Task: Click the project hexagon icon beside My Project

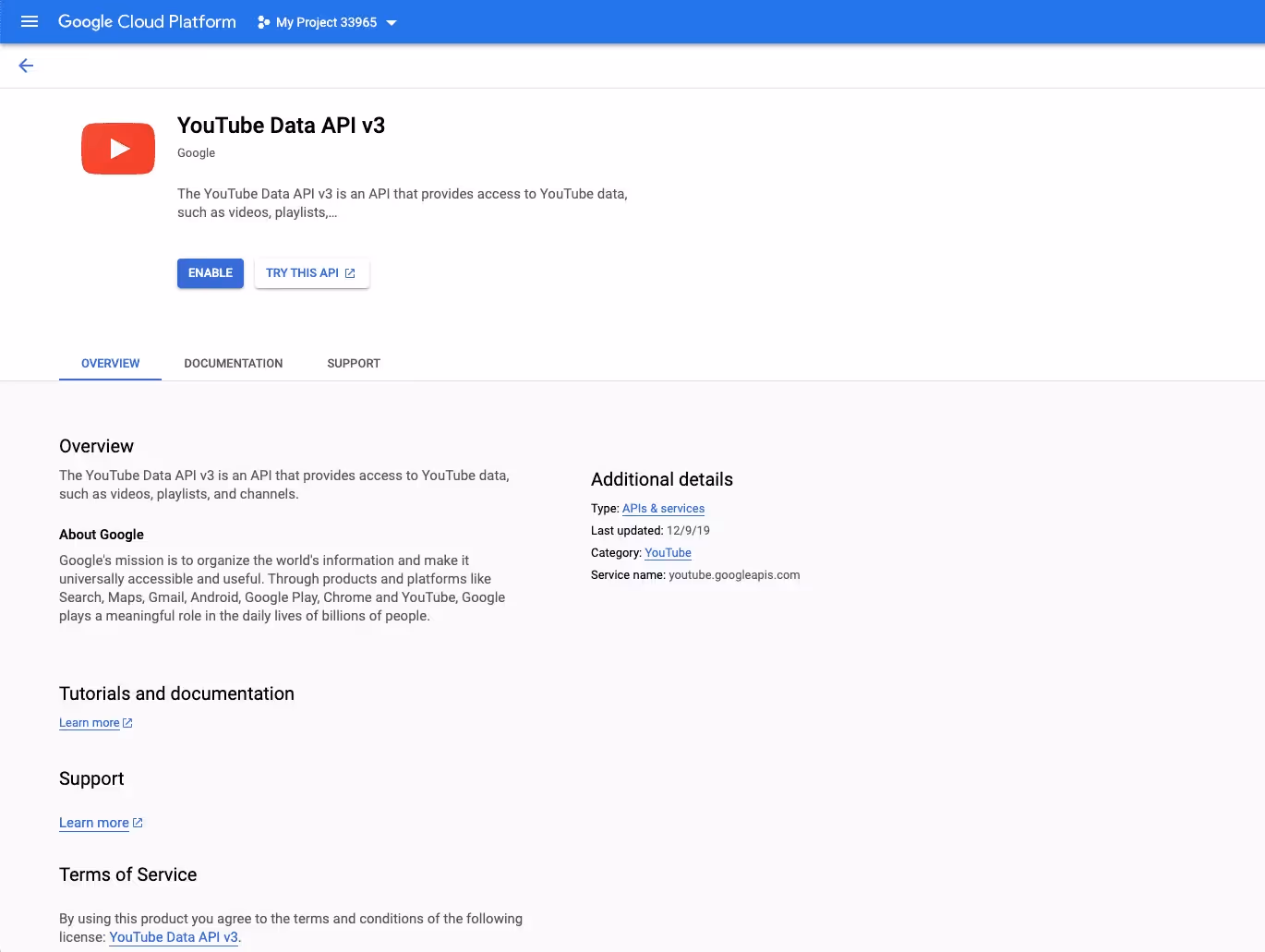Action: click(x=264, y=22)
